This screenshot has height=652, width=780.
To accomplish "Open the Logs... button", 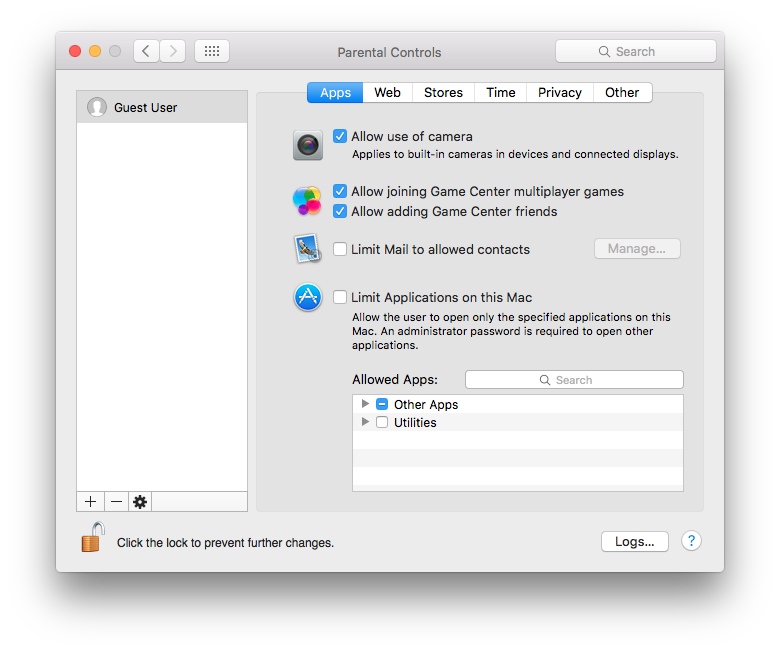I will (x=634, y=541).
